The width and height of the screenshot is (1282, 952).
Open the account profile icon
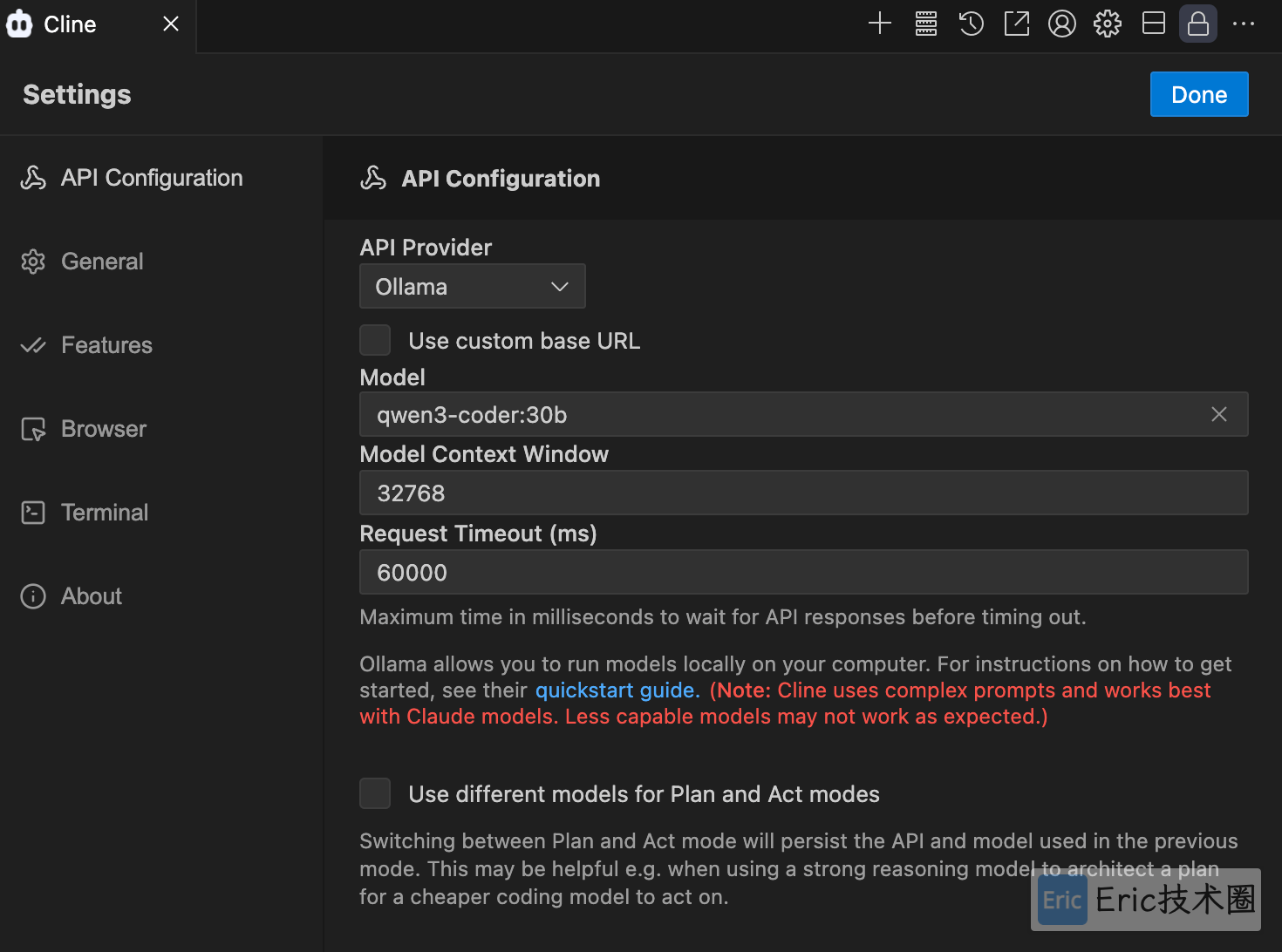click(1062, 24)
